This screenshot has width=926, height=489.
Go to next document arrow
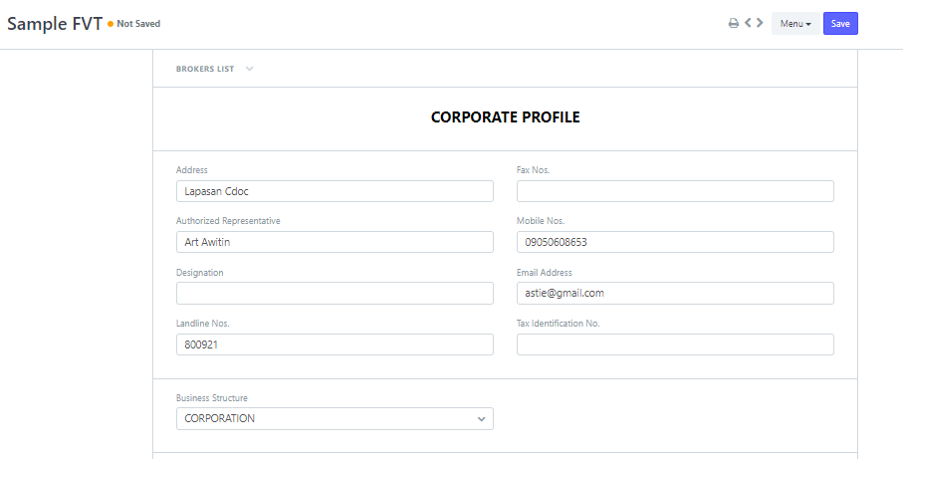coord(760,23)
